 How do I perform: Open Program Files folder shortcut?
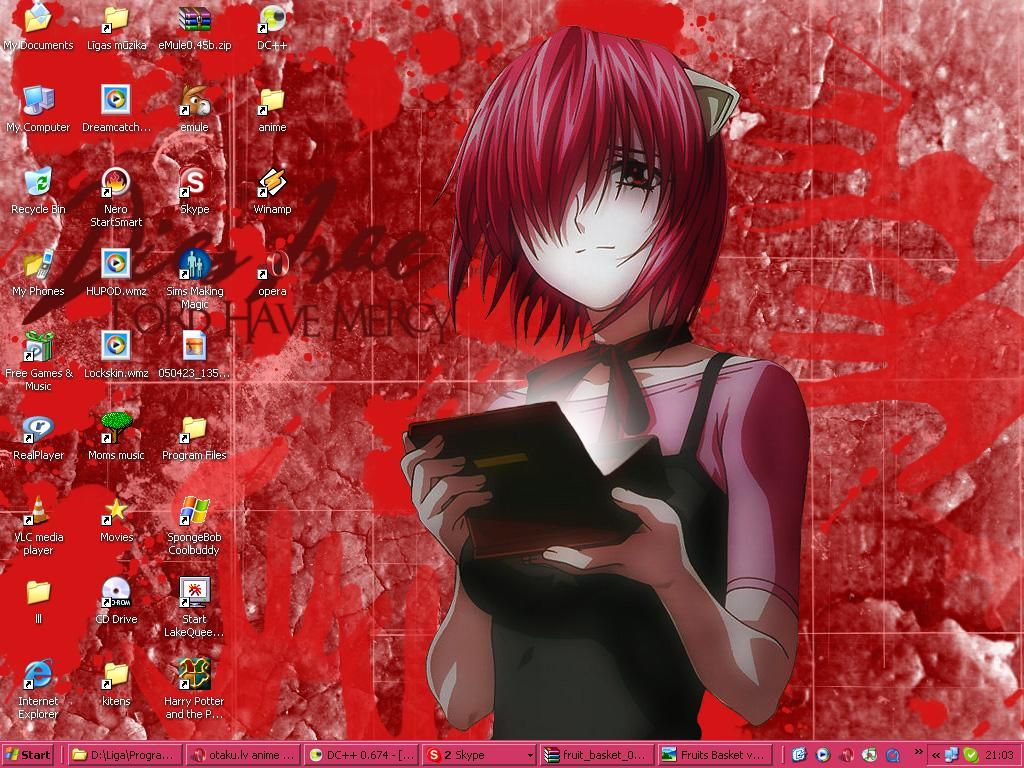(x=195, y=437)
